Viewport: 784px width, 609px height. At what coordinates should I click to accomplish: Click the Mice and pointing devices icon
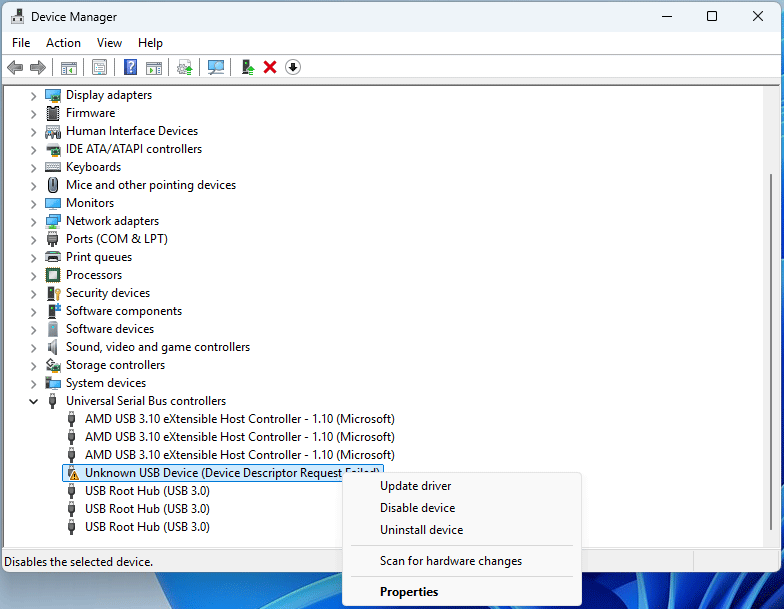tap(53, 185)
